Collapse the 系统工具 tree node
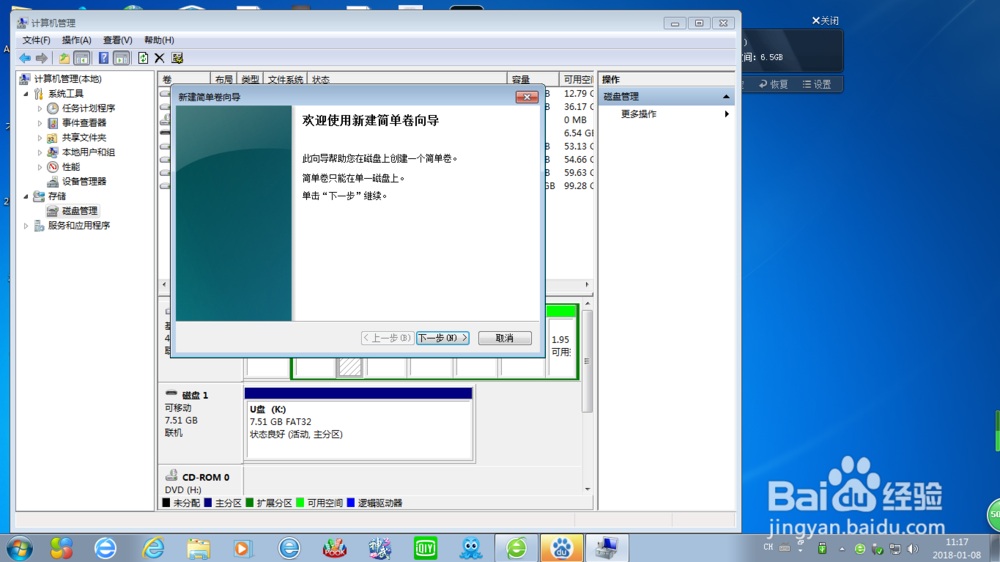This screenshot has height=562, width=1000. click(x=26, y=94)
